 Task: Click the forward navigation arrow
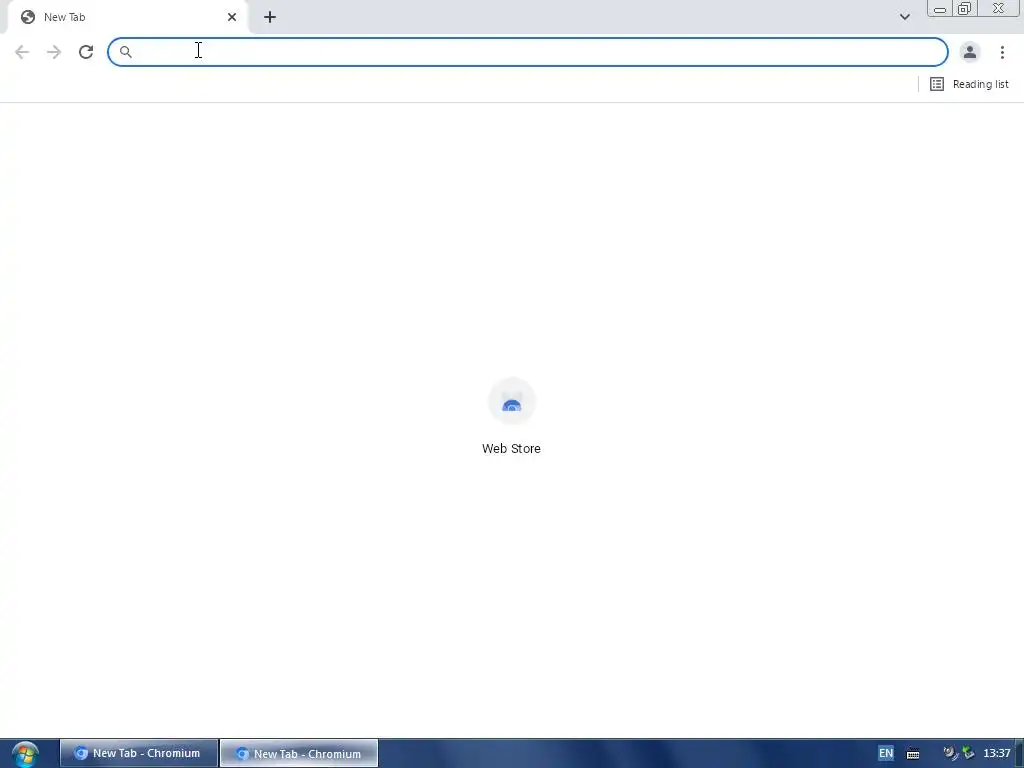click(x=54, y=52)
